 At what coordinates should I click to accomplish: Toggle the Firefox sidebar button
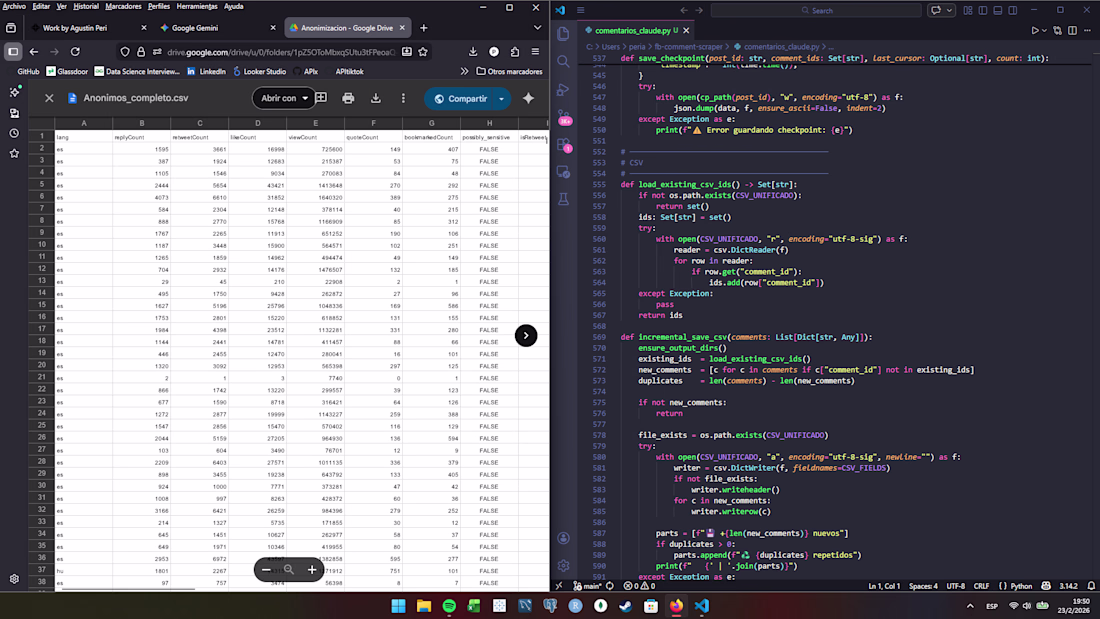(x=13, y=51)
